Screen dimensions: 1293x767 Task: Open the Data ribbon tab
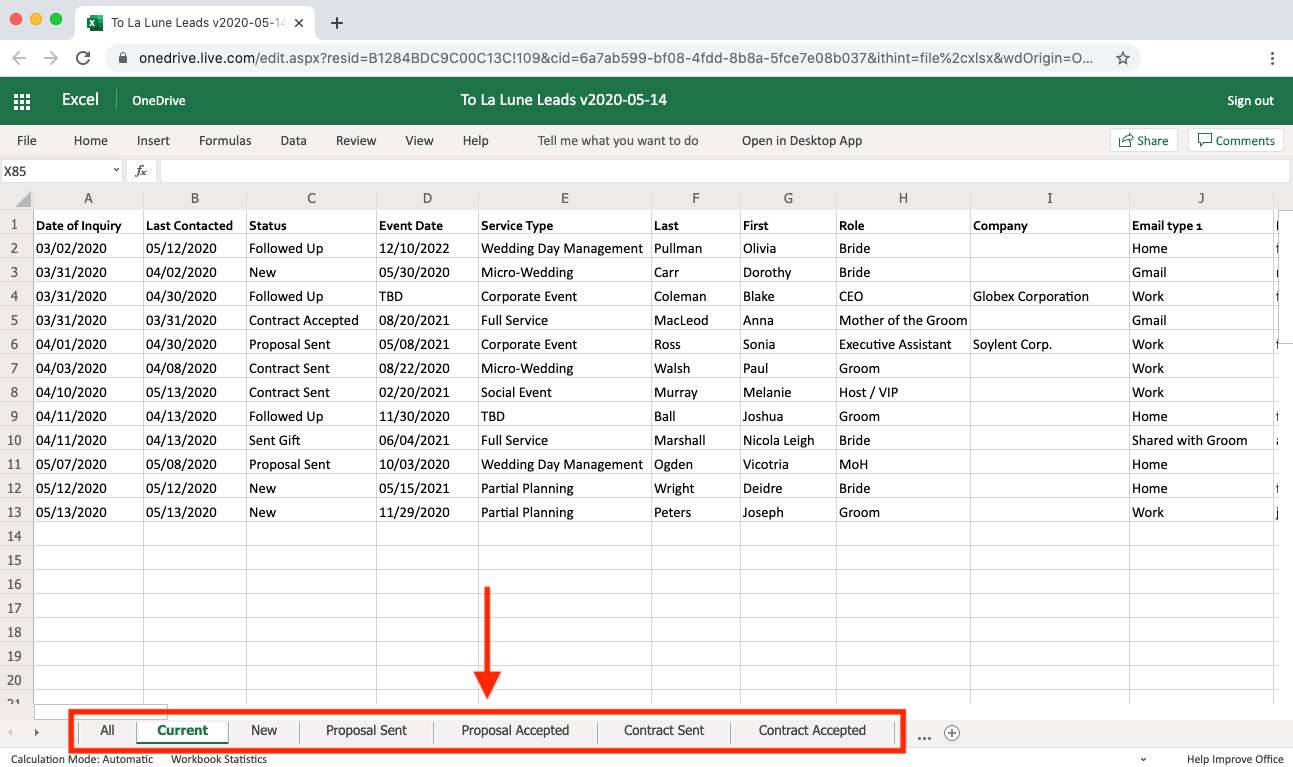pyautogui.click(x=293, y=141)
